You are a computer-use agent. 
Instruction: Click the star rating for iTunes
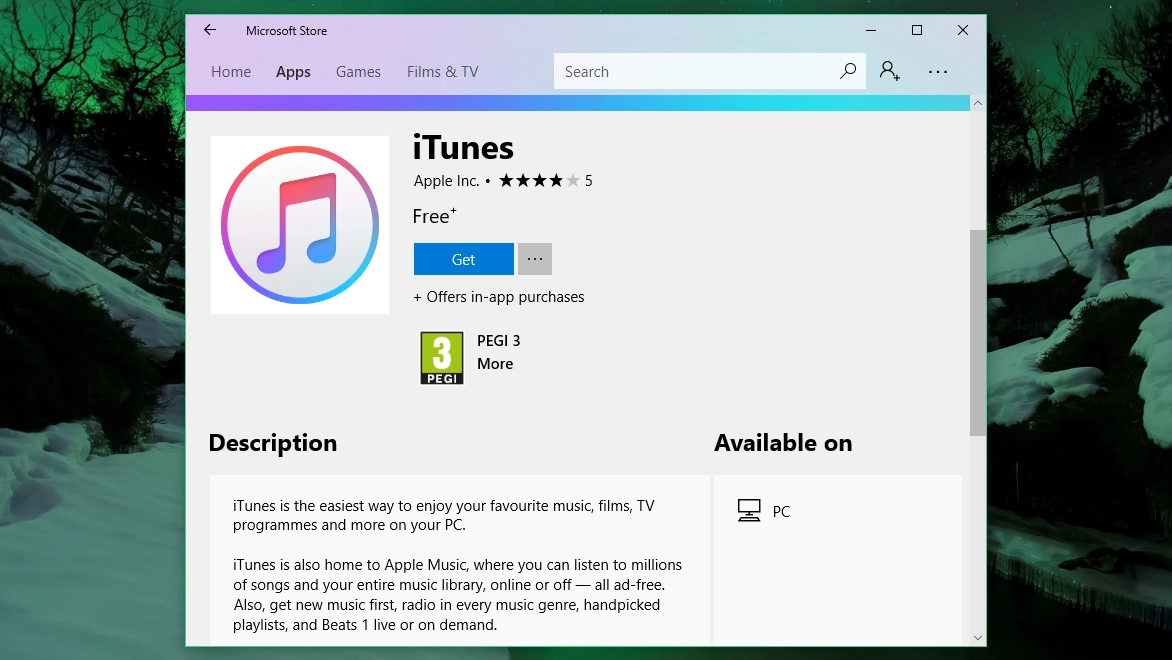pos(539,180)
